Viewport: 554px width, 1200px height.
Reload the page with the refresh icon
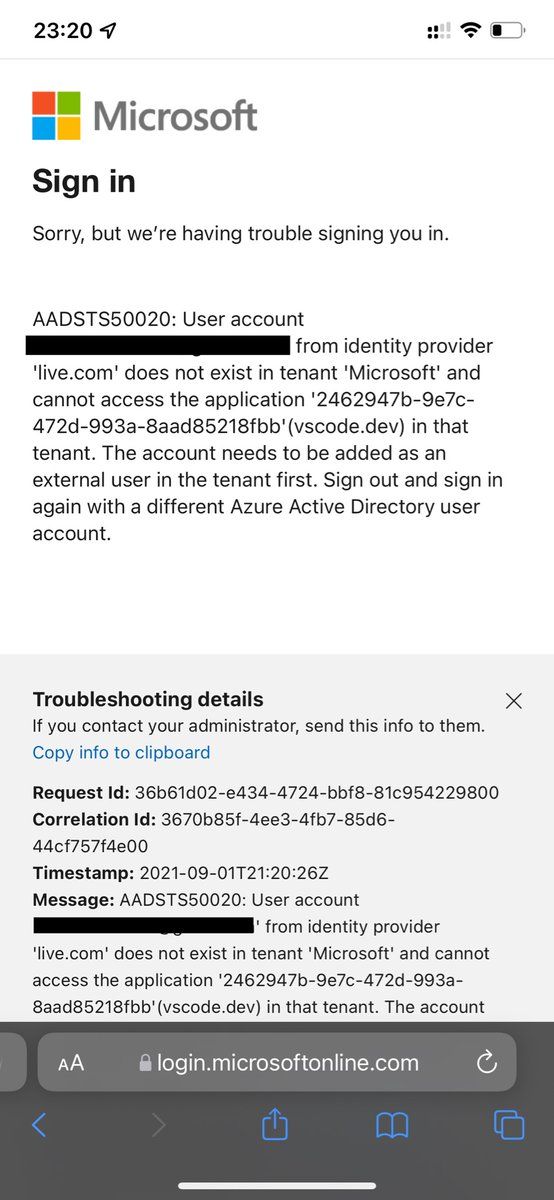487,1063
